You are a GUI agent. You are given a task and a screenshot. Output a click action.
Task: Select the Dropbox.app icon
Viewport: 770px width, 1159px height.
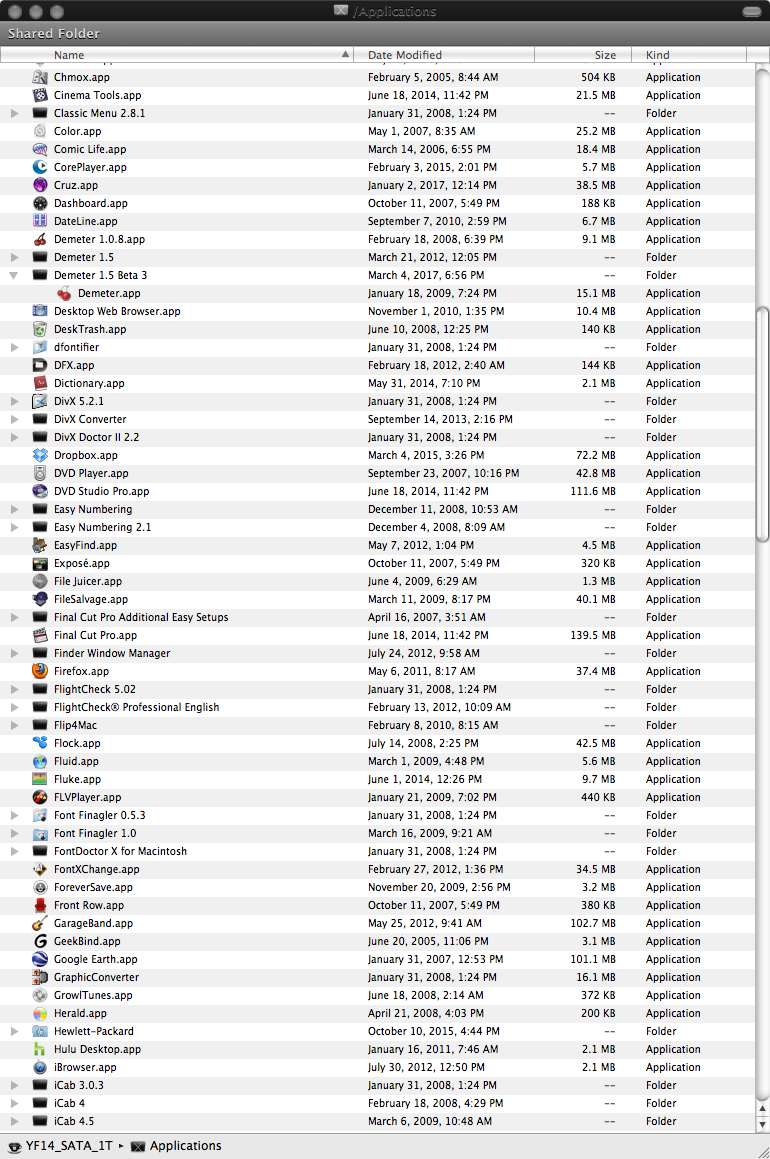click(40, 455)
